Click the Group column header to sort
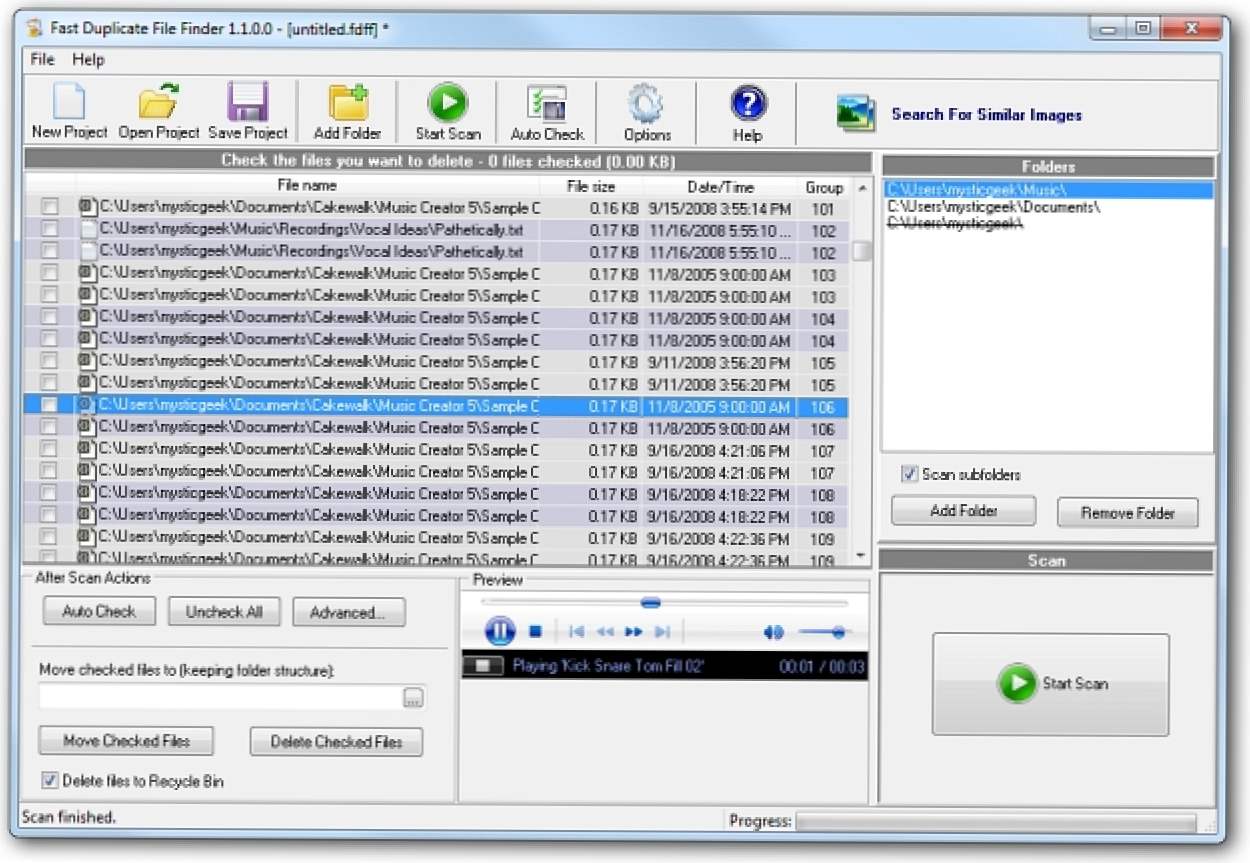Image resolution: width=1250 pixels, height=863 pixels. pos(824,187)
